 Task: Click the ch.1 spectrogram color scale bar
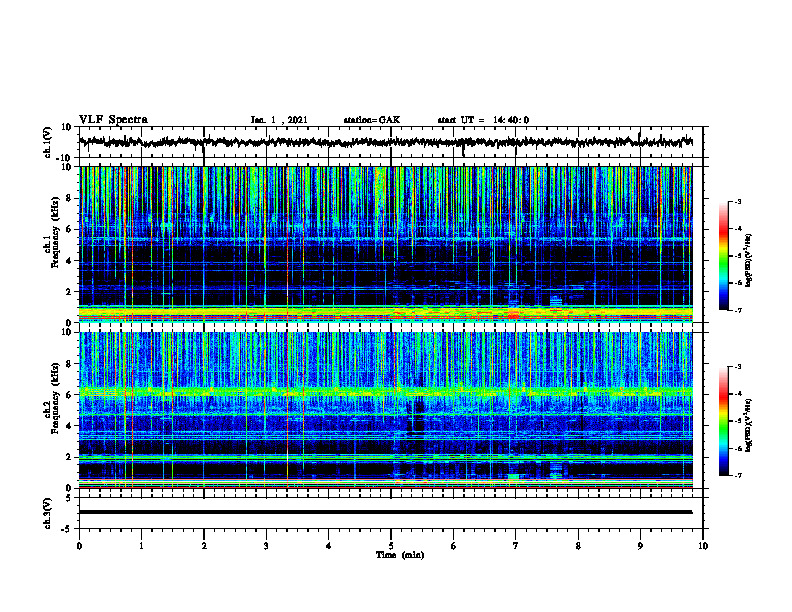point(724,256)
